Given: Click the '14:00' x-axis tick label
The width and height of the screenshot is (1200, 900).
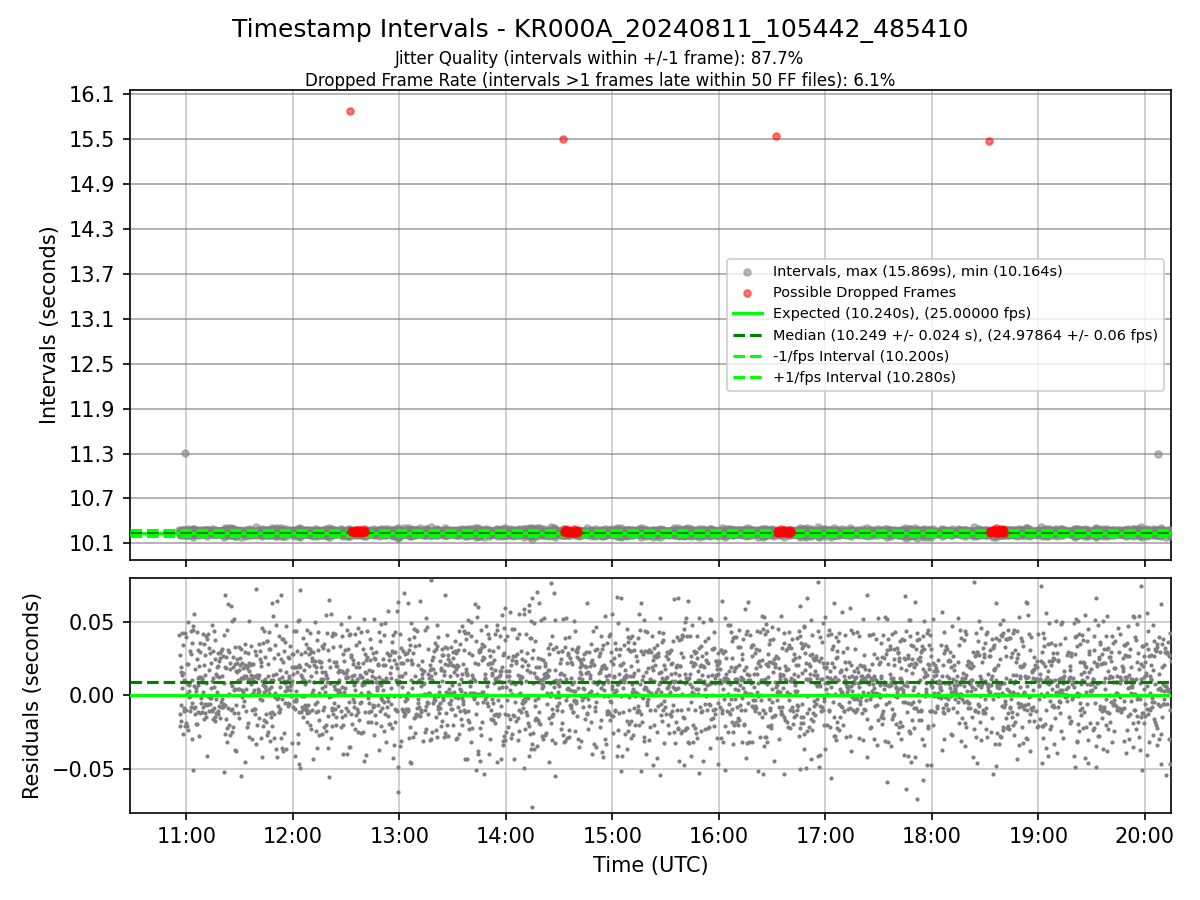Looking at the screenshot, I should pyautogui.click(x=506, y=835).
